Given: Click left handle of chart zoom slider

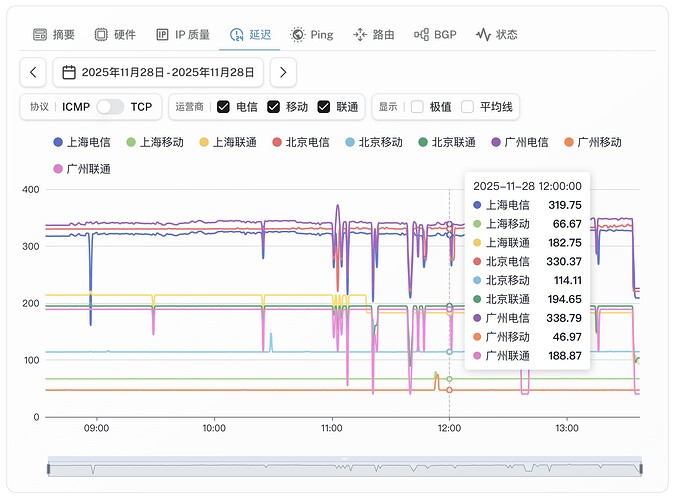Looking at the screenshot, I should tap(49, 469).
